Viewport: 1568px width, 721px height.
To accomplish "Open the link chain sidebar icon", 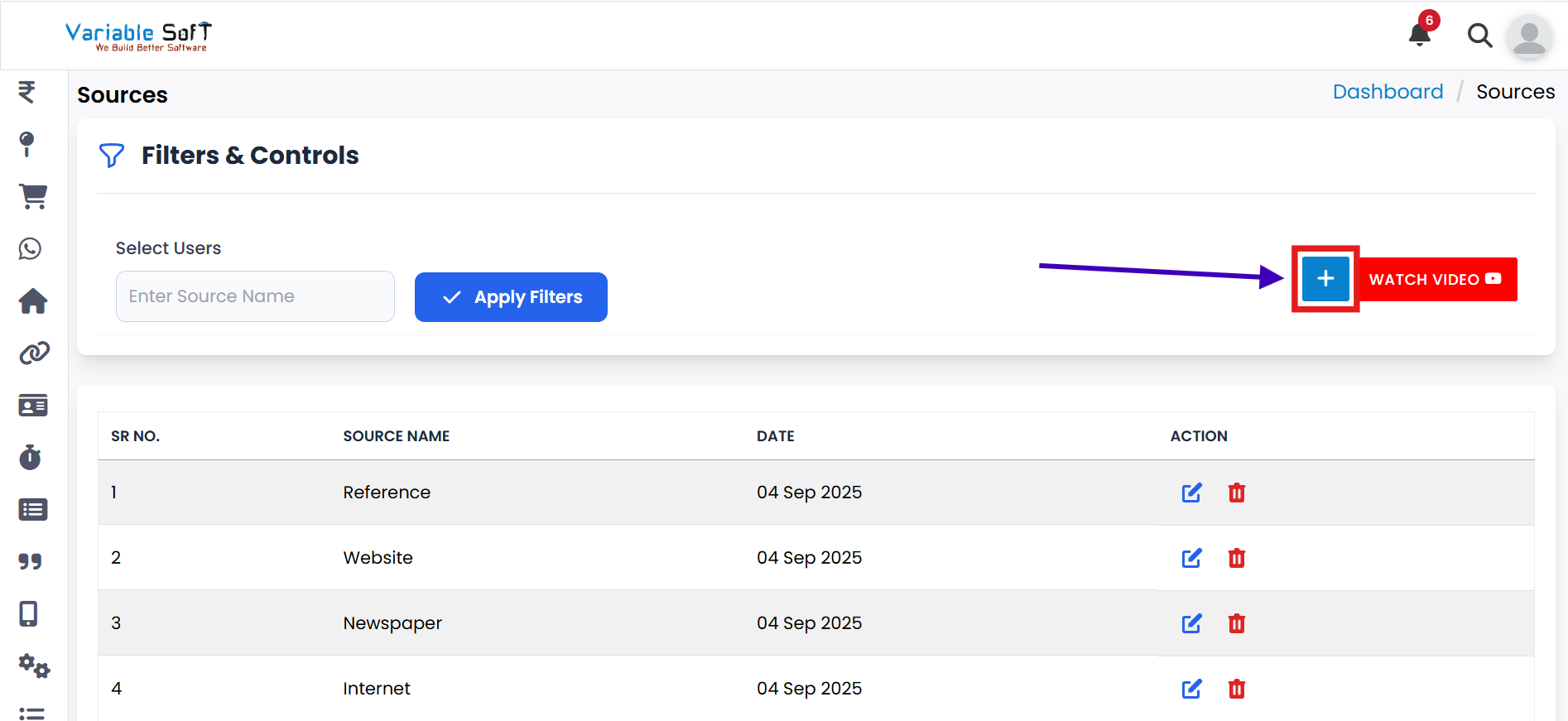I will [34, 353].
